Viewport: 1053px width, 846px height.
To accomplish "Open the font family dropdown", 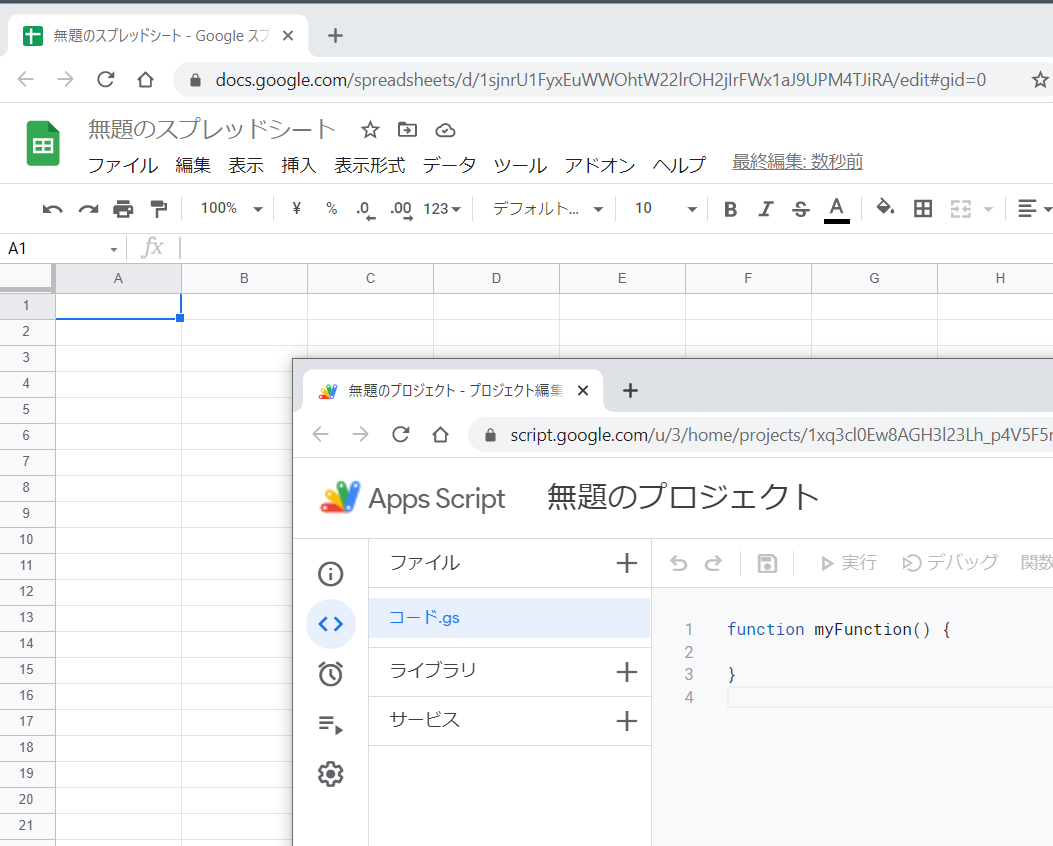I will point(547,209).
